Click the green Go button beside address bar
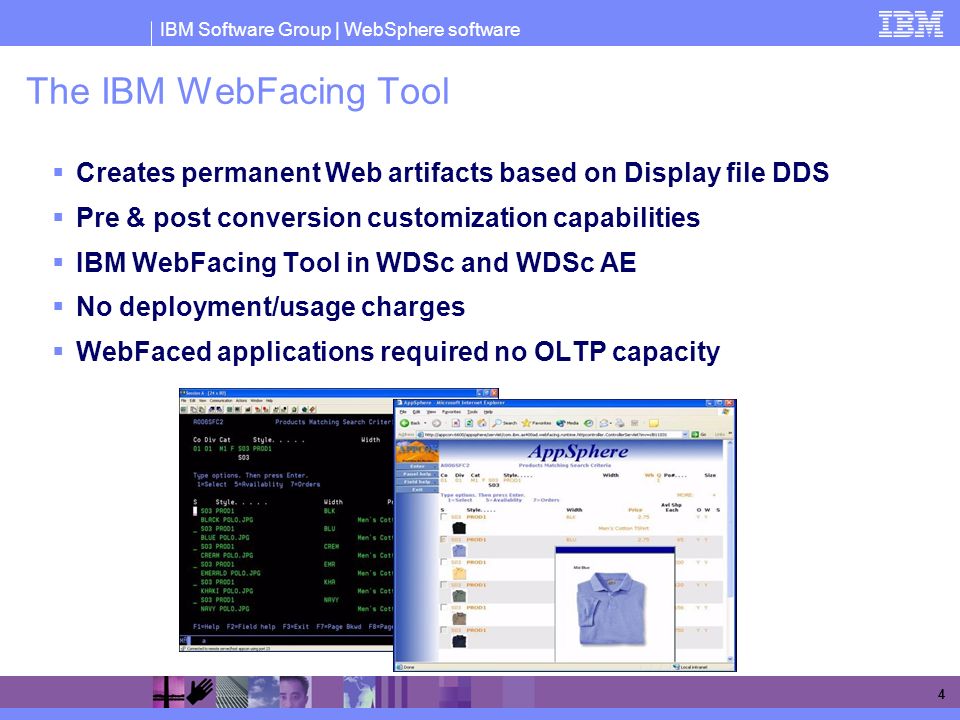The width and height of the screenshot is (960, 720). tap(699, 435)
